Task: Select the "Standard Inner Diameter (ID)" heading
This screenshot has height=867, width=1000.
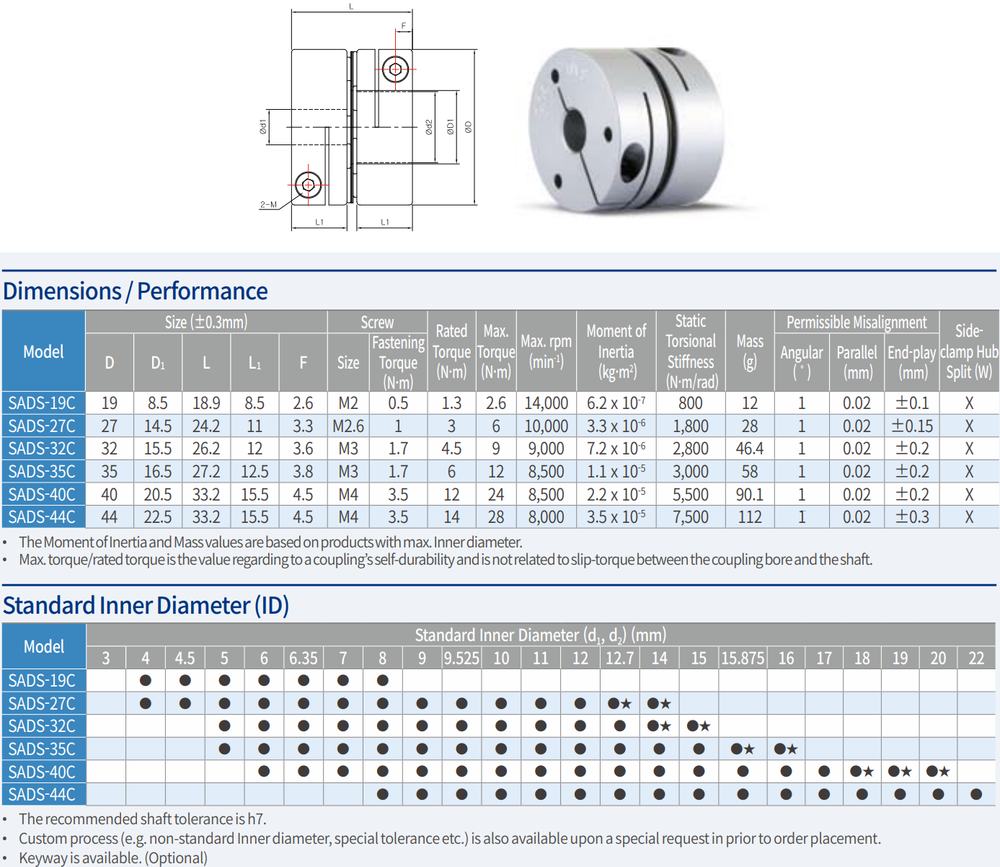Action: (x=146, y=605)
